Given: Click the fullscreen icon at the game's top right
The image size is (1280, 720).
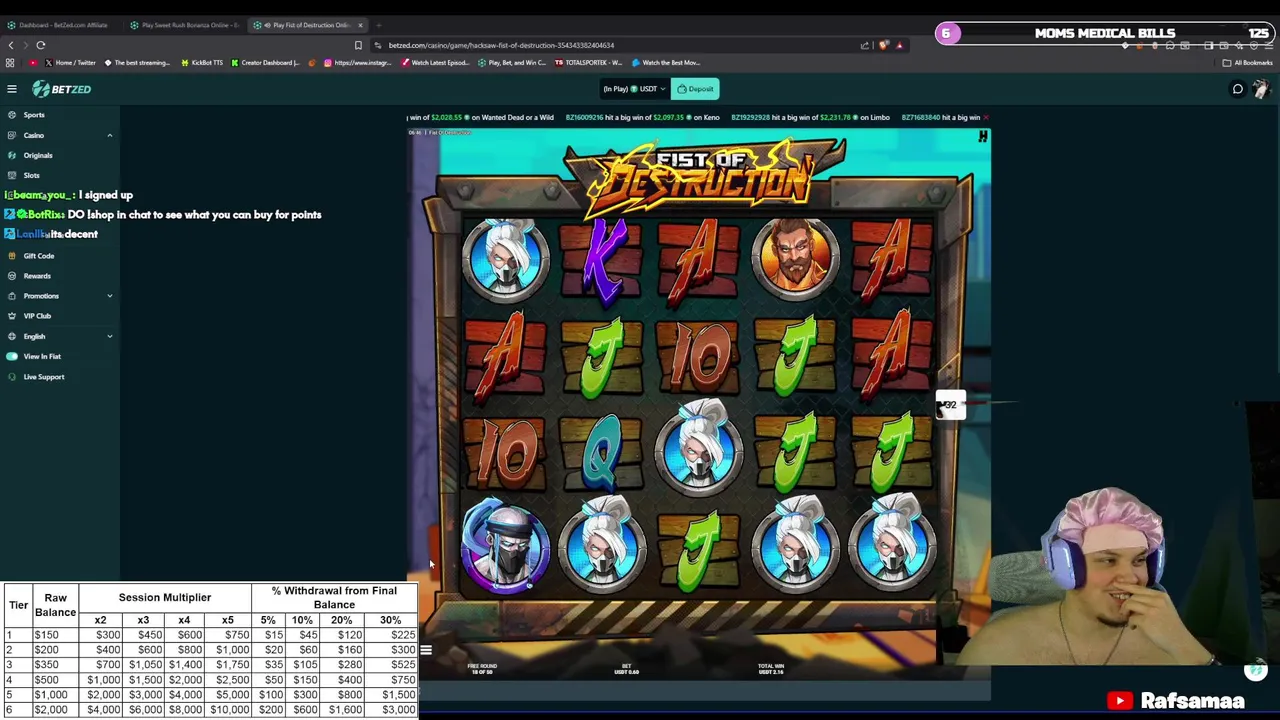Looking at the screenshot, I should pyautogui.click(x=983, y=137).
